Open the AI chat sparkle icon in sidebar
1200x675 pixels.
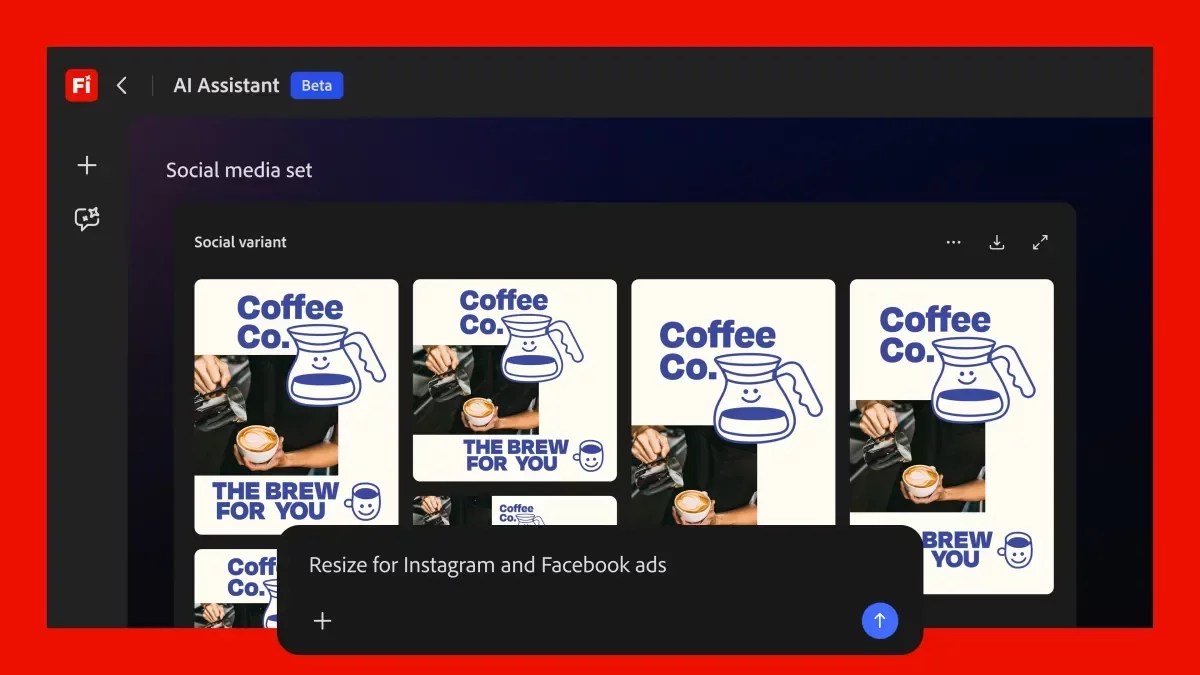coord(87,220)
